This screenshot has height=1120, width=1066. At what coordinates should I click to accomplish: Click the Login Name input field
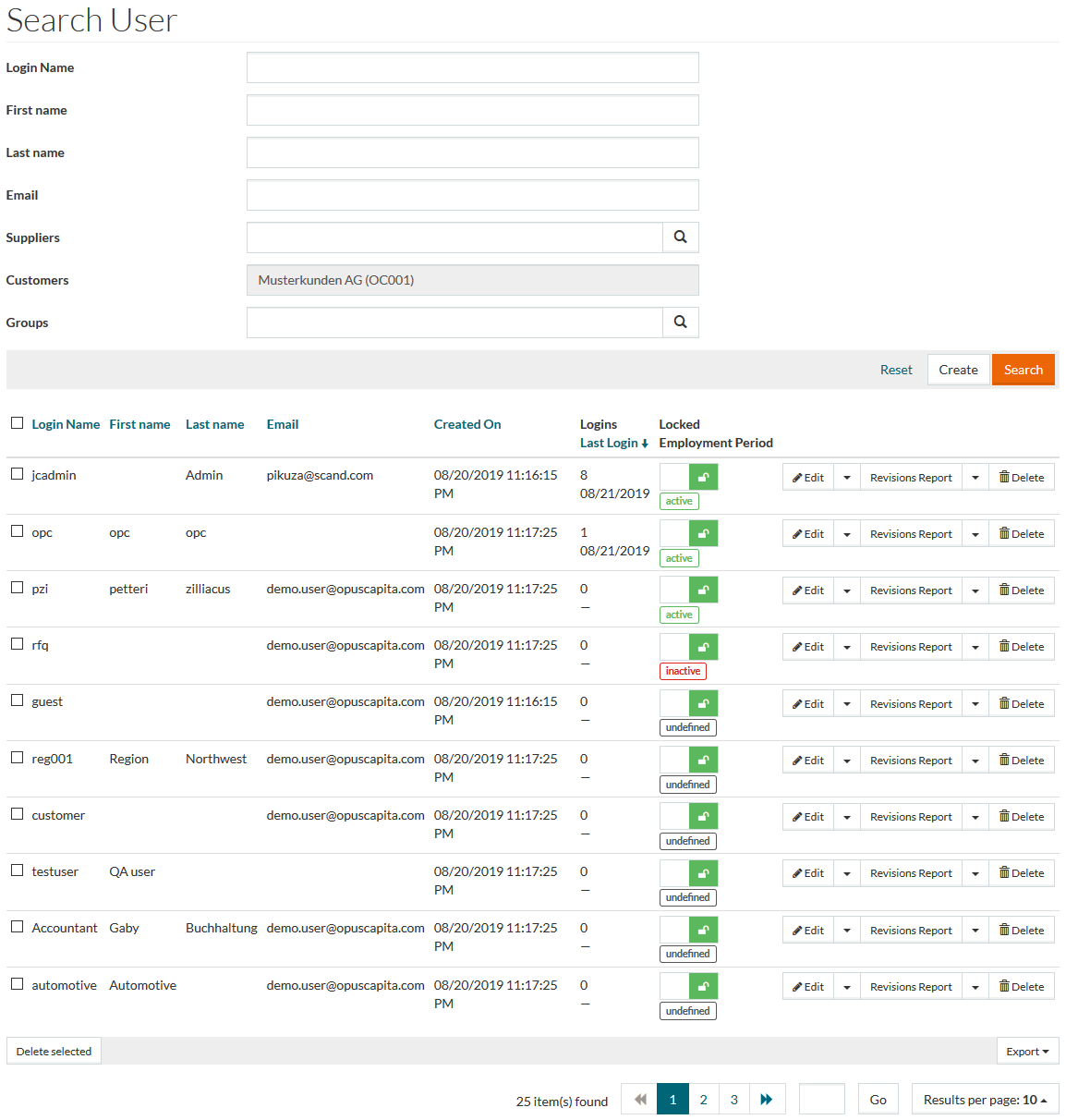tap(472, 67)
